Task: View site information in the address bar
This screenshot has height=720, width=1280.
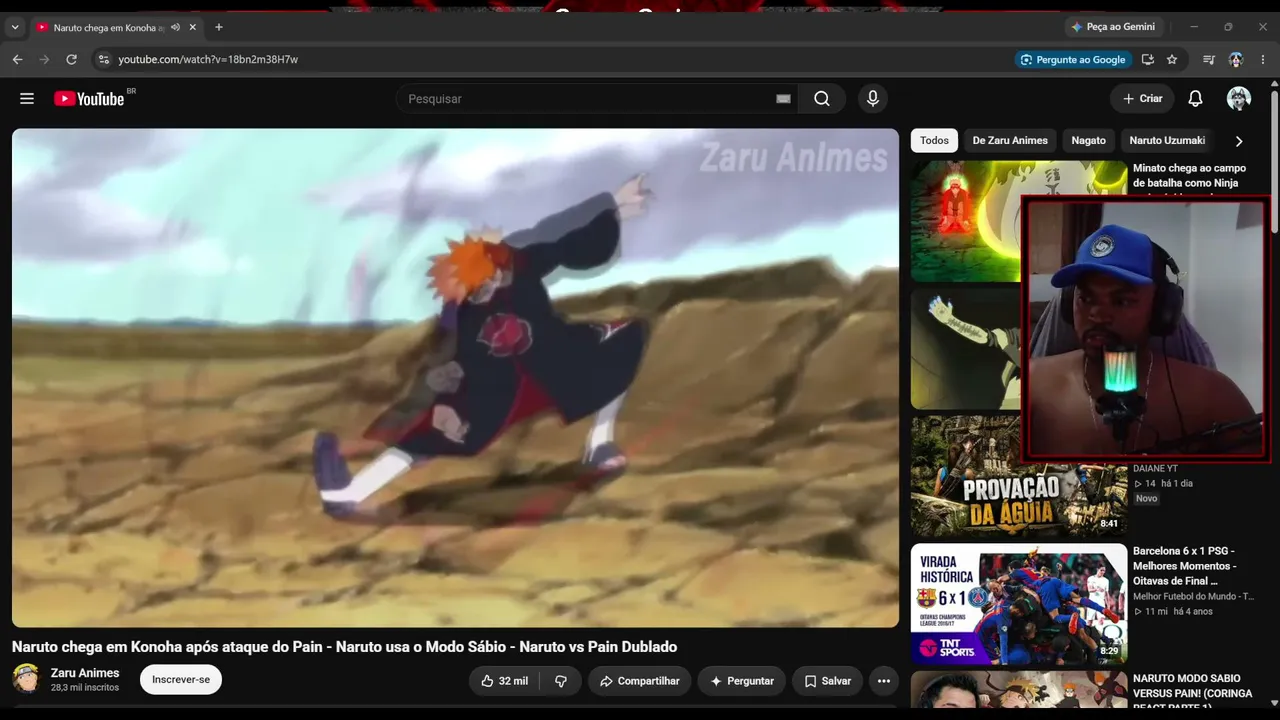Action: [102, 59]
